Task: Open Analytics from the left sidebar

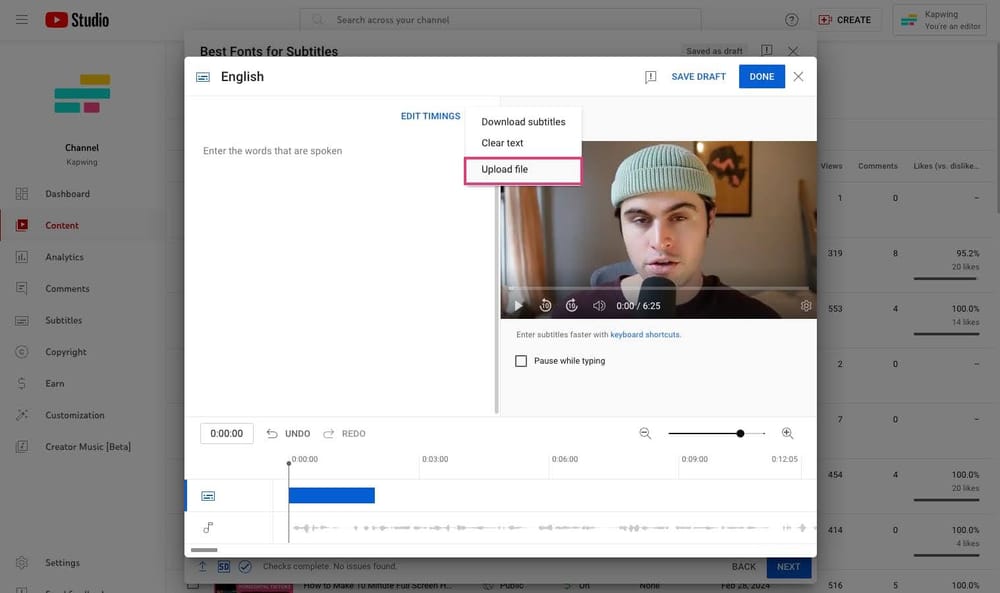Action: (66, 256)
